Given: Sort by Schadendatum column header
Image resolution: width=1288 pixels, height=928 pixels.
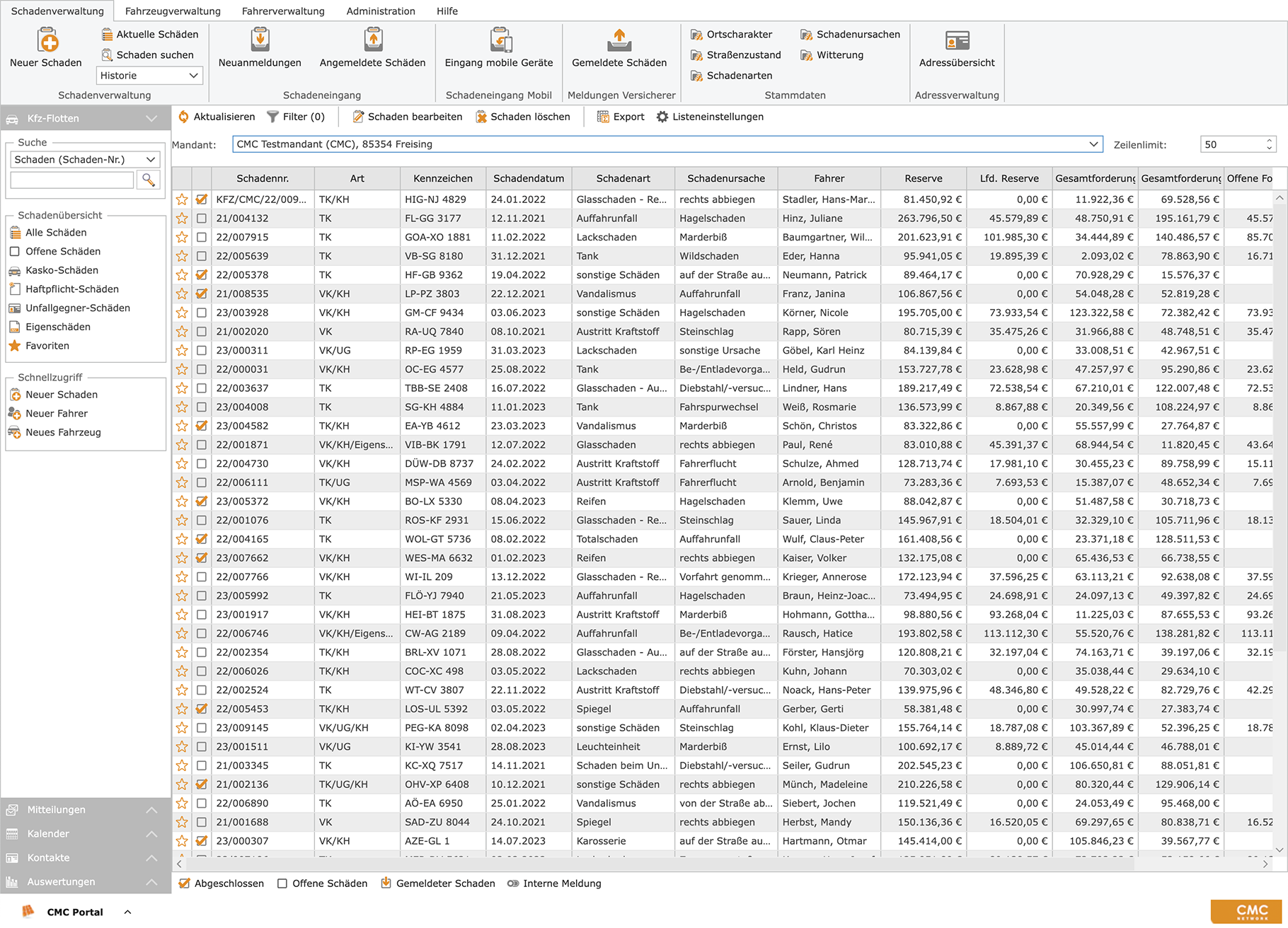Looking at the screenshot, I should pyautogui.click(x=529, y=178).
